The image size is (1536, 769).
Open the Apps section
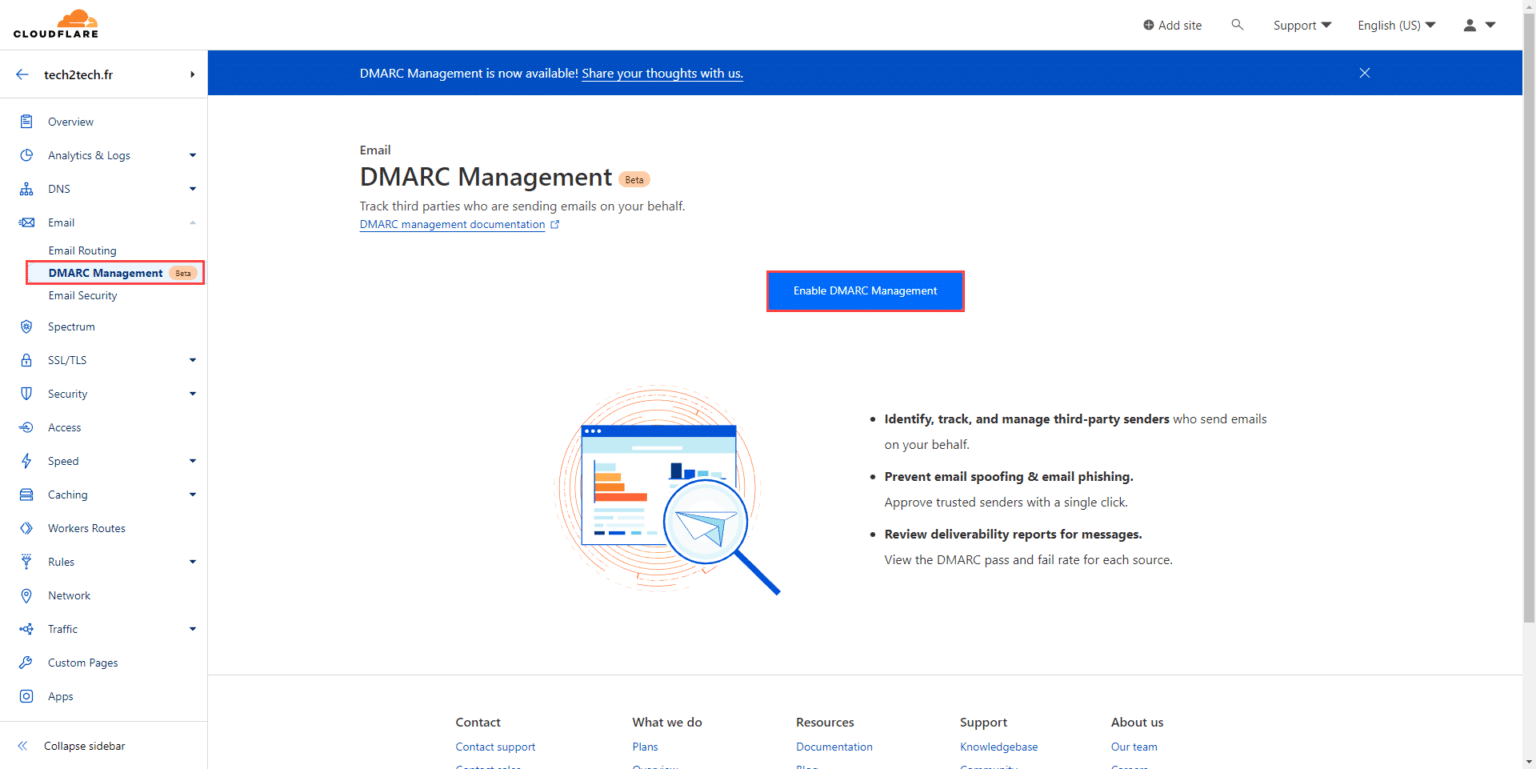(60, 696)
